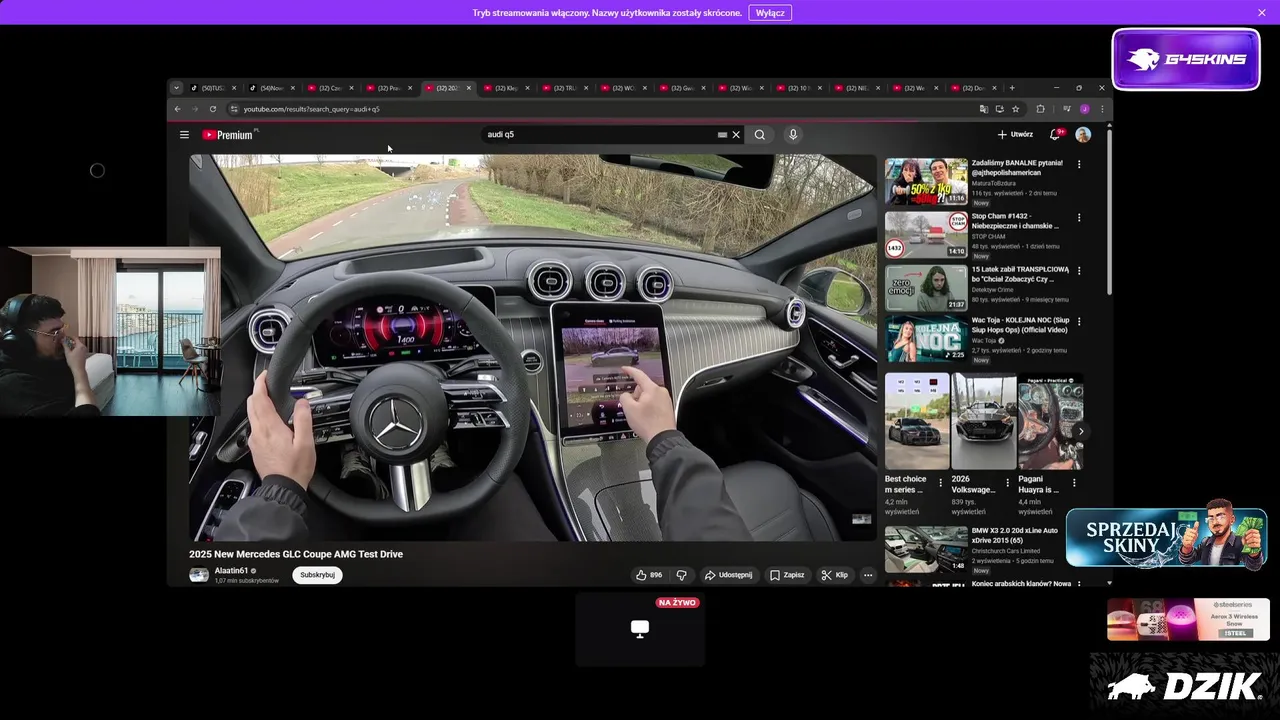Subscribe with the Subskrybuj button
Screen dimensions: 1280x720
pyautogui.click(x=317, y=575)
